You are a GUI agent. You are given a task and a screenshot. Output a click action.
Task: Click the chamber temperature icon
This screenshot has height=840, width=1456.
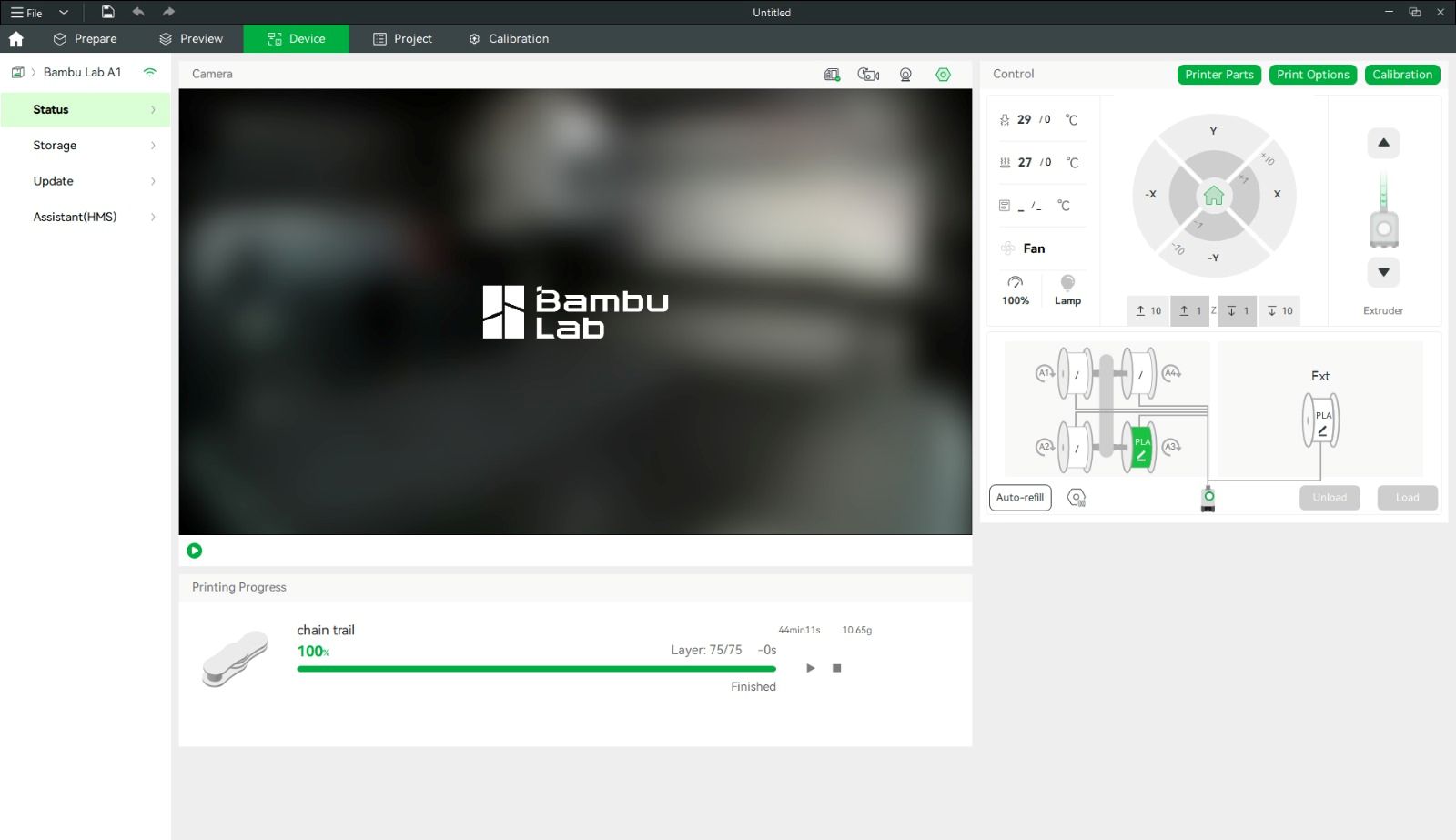point(1005,206)
